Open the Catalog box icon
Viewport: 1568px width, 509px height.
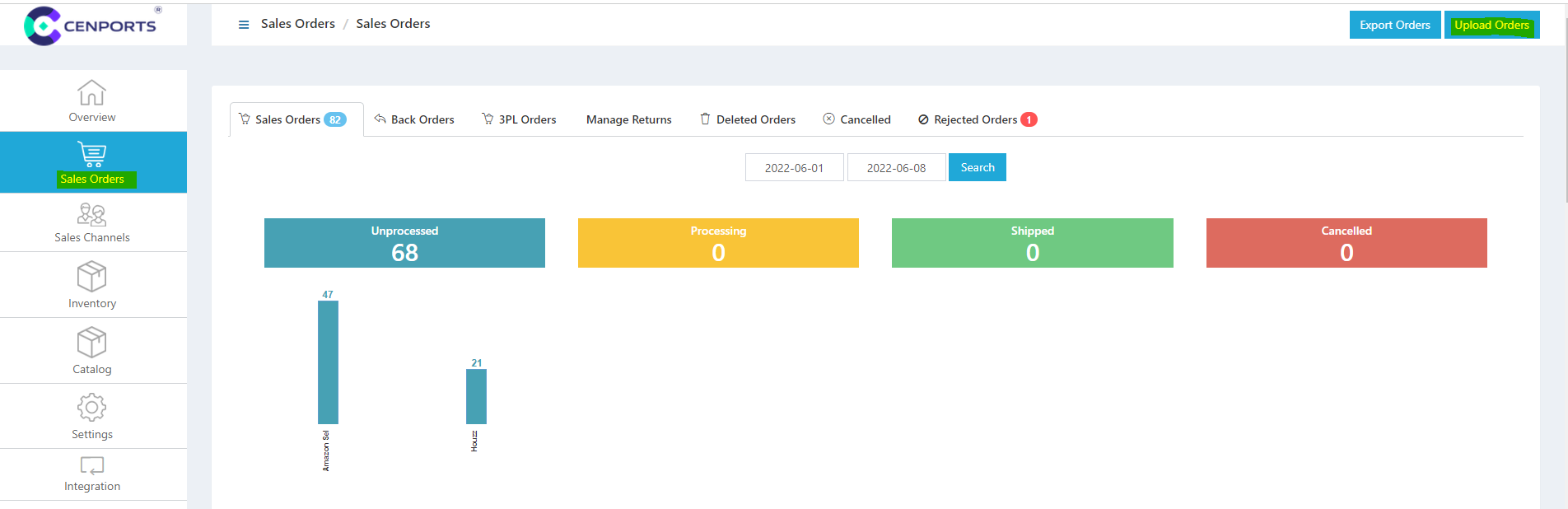(x=91, y=343)
